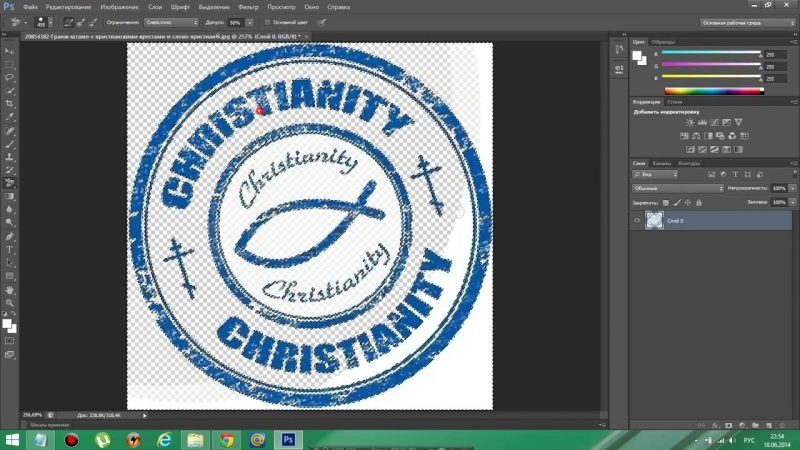Select the Zoom tool
The height and width of the screenshot is (450, 800).
click(10, 303)
